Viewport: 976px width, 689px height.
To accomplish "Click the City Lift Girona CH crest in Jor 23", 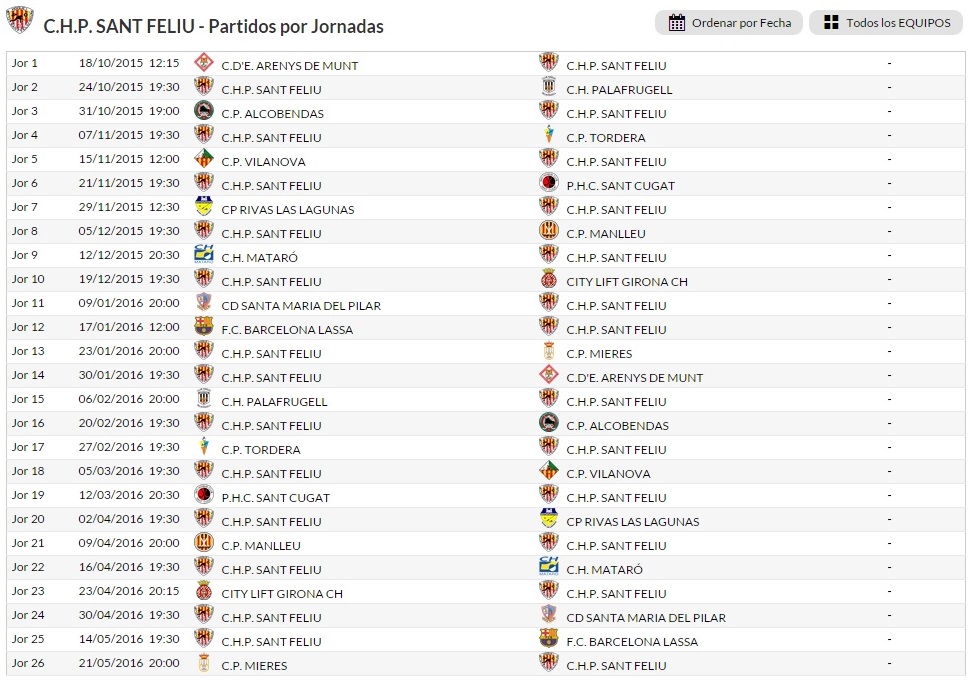I will [204, 589].
